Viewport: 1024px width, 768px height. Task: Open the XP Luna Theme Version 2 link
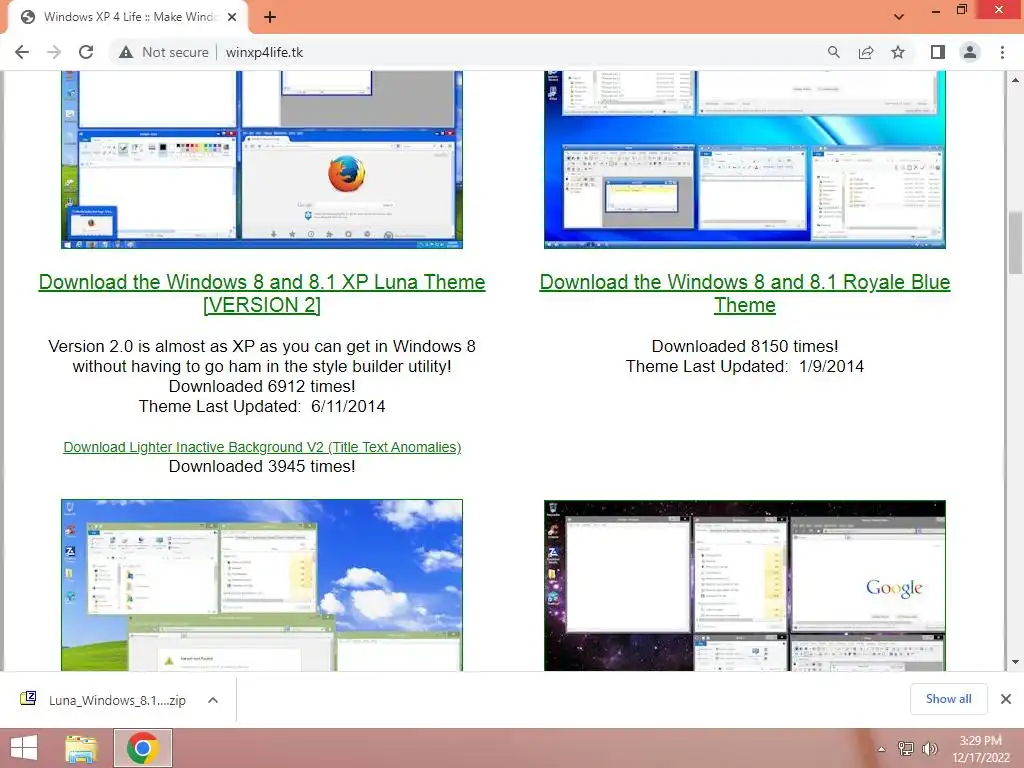[x=262, y=293]
